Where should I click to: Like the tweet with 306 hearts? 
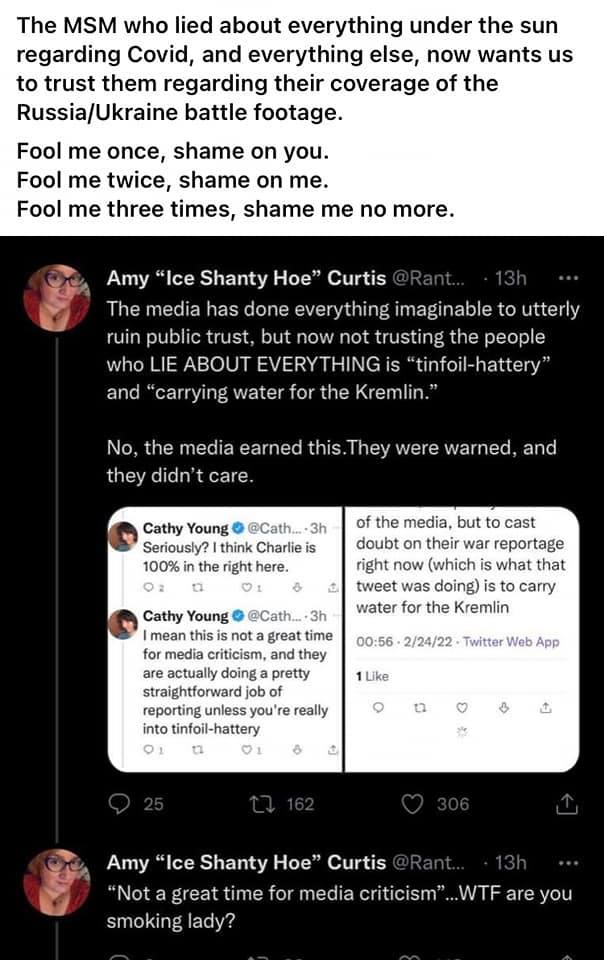413,803
